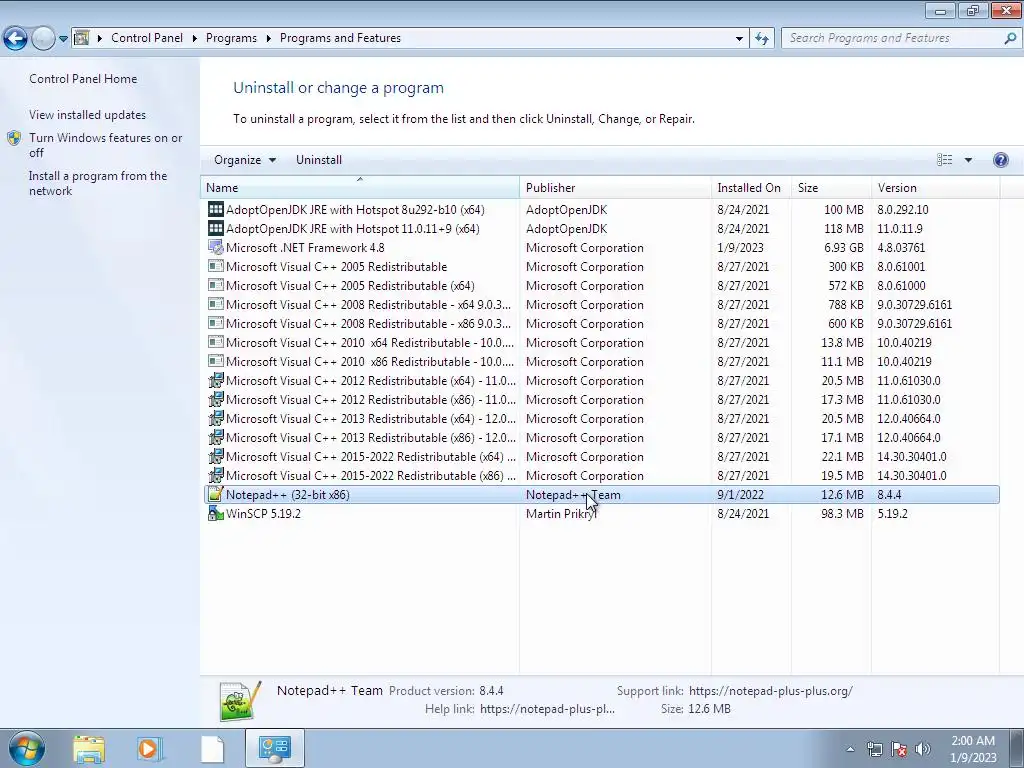Click the 1/9/2023 installed date cell
Screen dimensions: 1024x768
(x=740, y=248)
